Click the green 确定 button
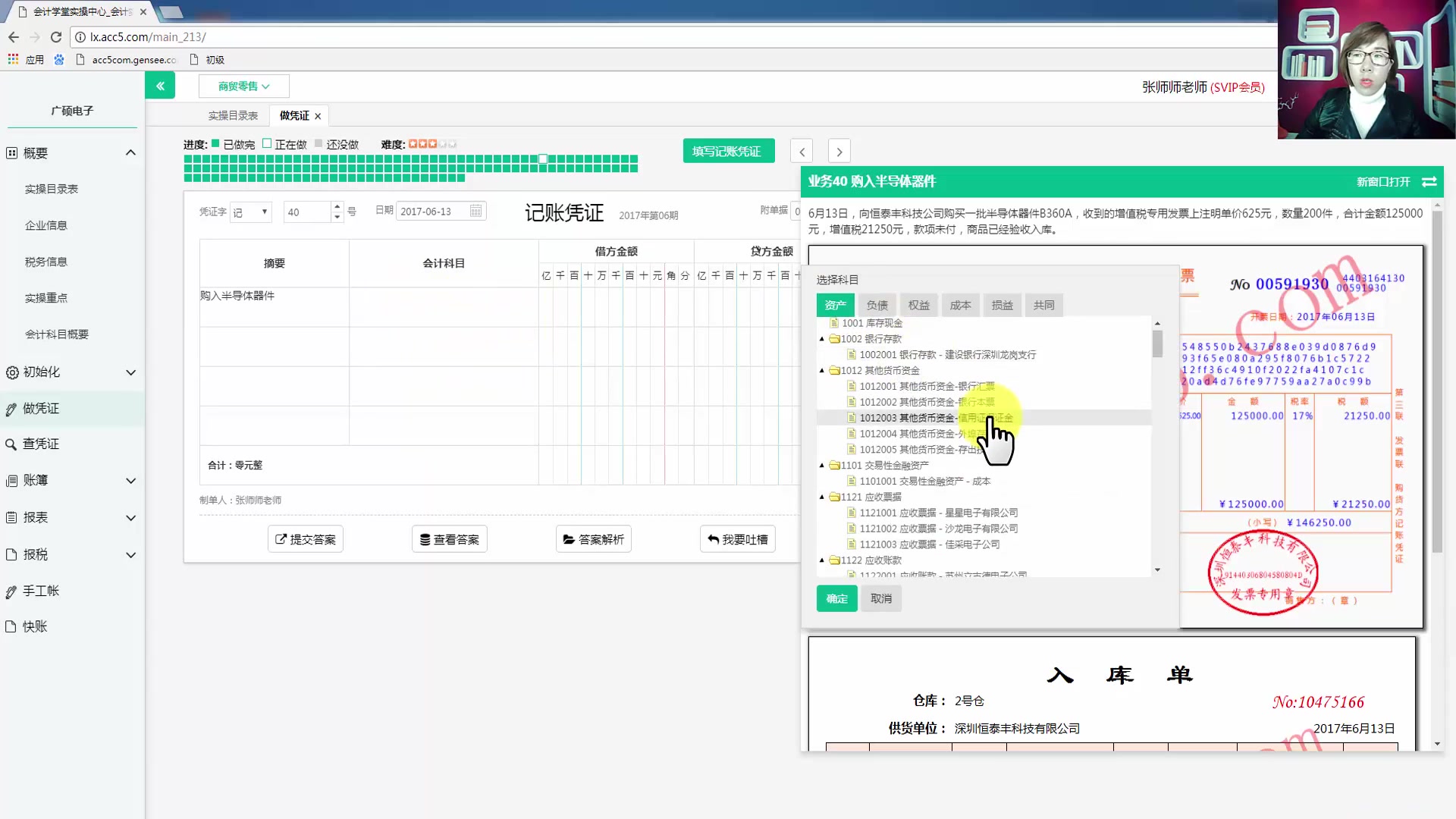The width and height of the screenshot is (1456, 819). 836,598
